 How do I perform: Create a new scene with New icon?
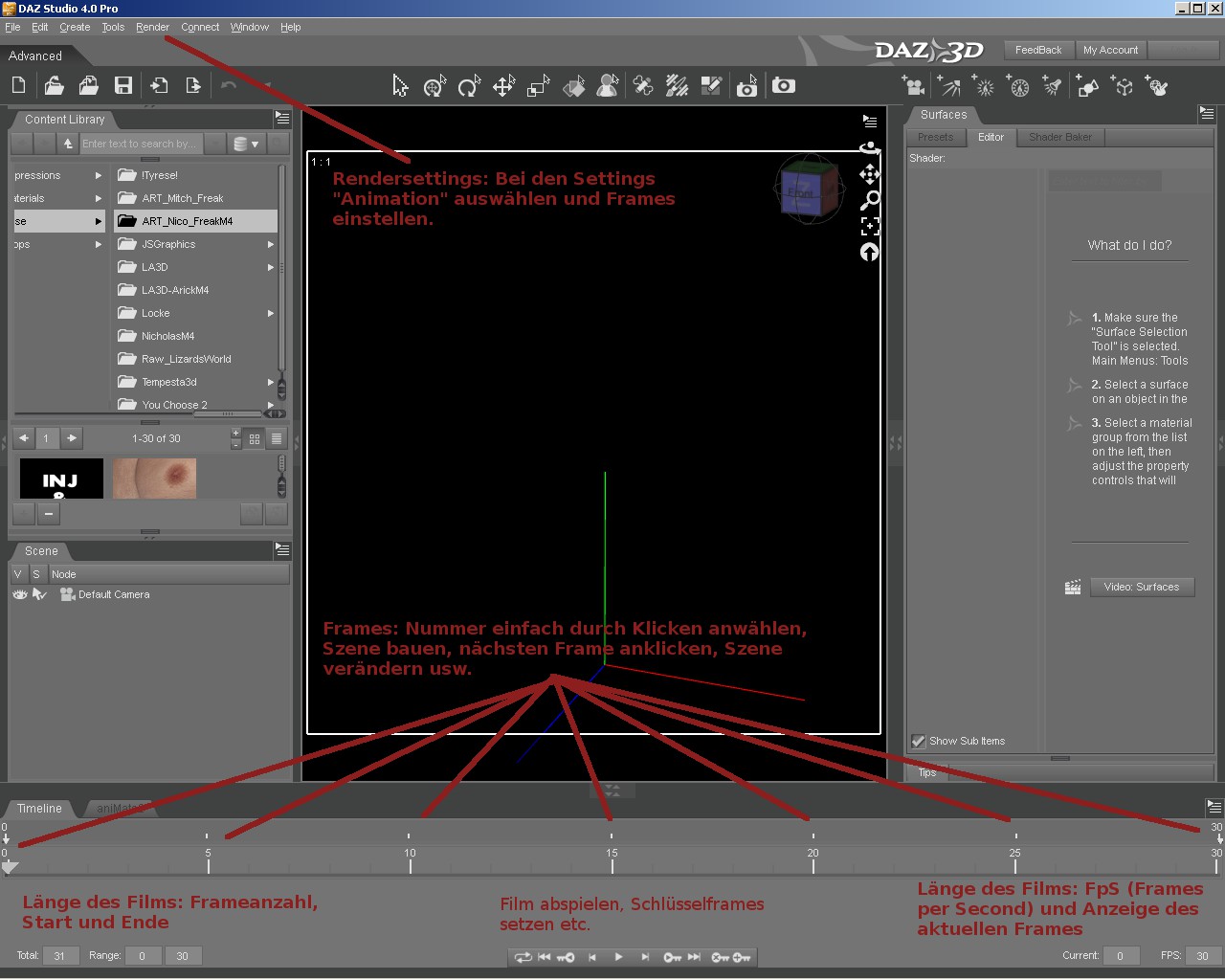[x=18, y=86]
